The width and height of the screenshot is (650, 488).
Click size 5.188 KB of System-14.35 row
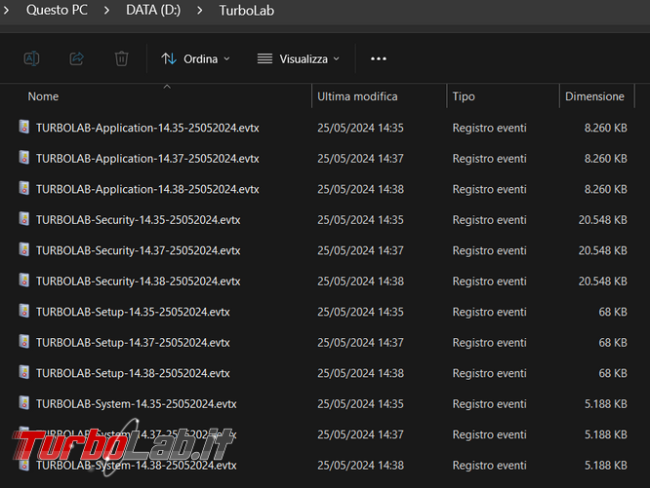tap(606, 404)
